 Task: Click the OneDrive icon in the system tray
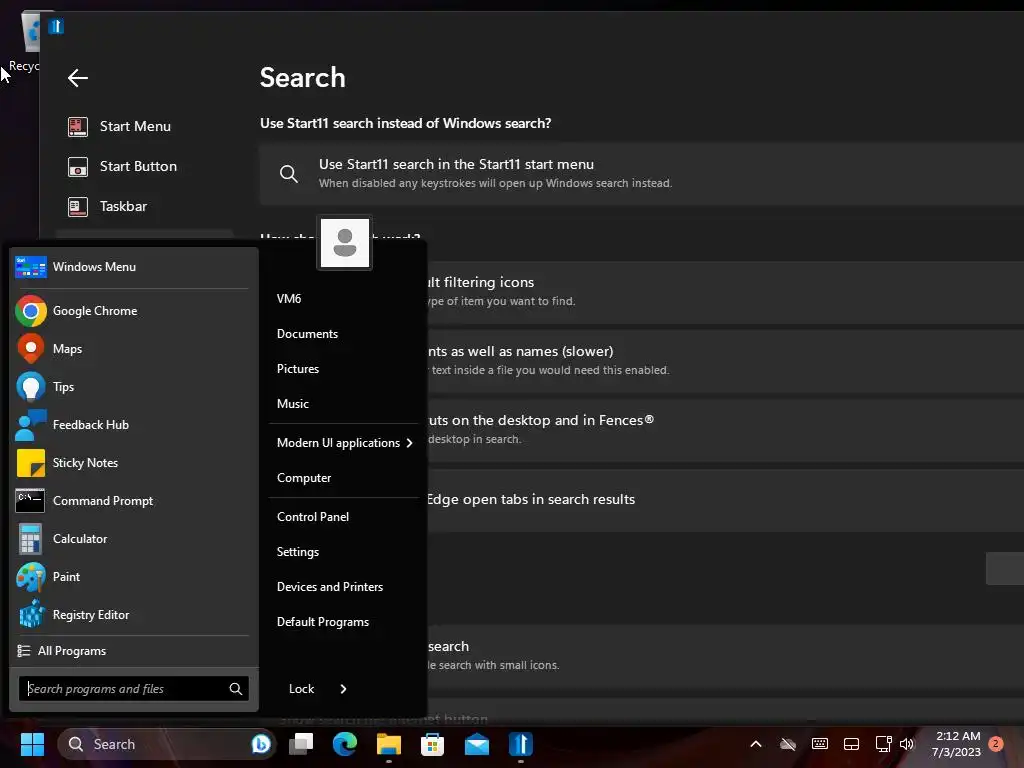788,744
